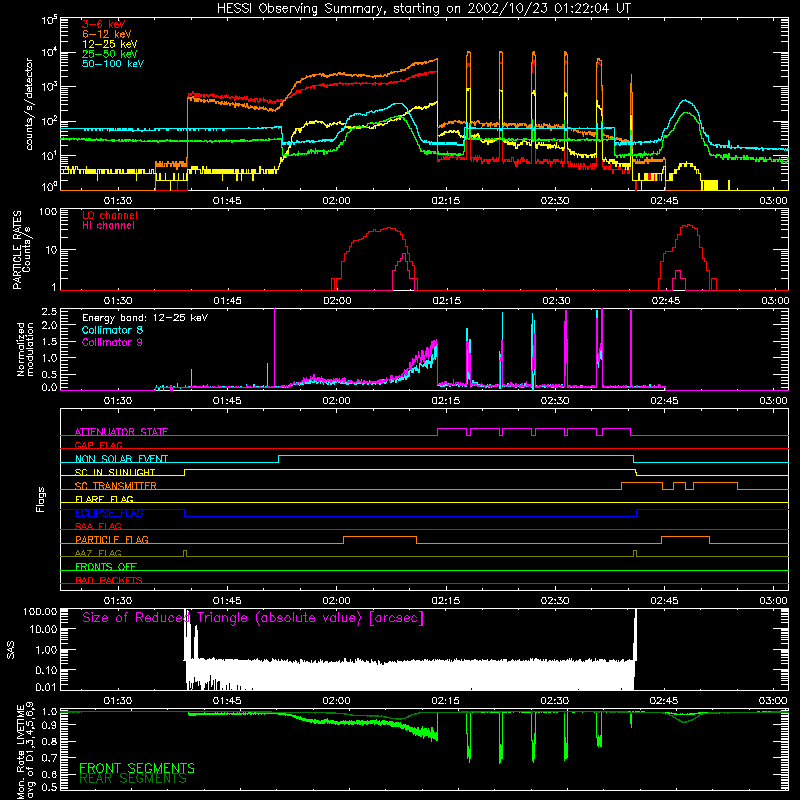The height and width of the screenshot is (800, 800).
Task: Click the 02:15 tick under the particle rates panel
Action: 446,301
